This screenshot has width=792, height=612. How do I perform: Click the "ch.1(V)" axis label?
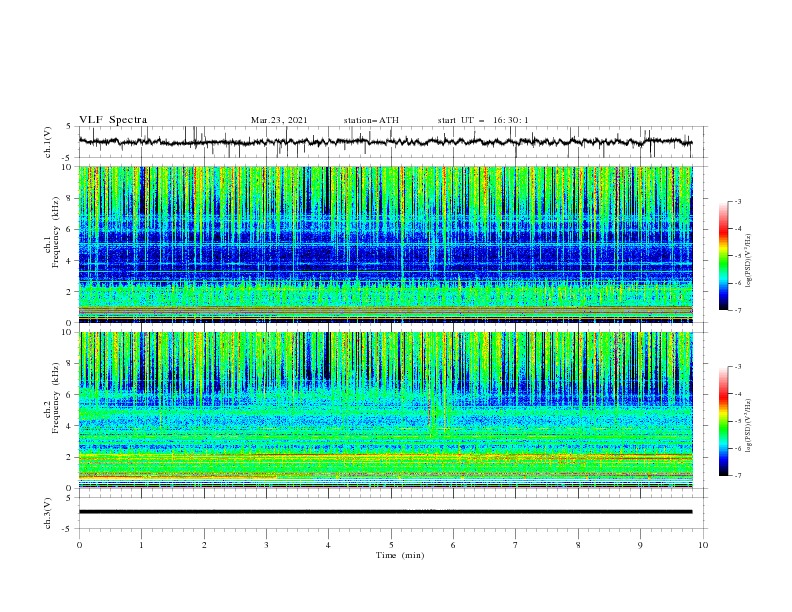coord(48,142)
